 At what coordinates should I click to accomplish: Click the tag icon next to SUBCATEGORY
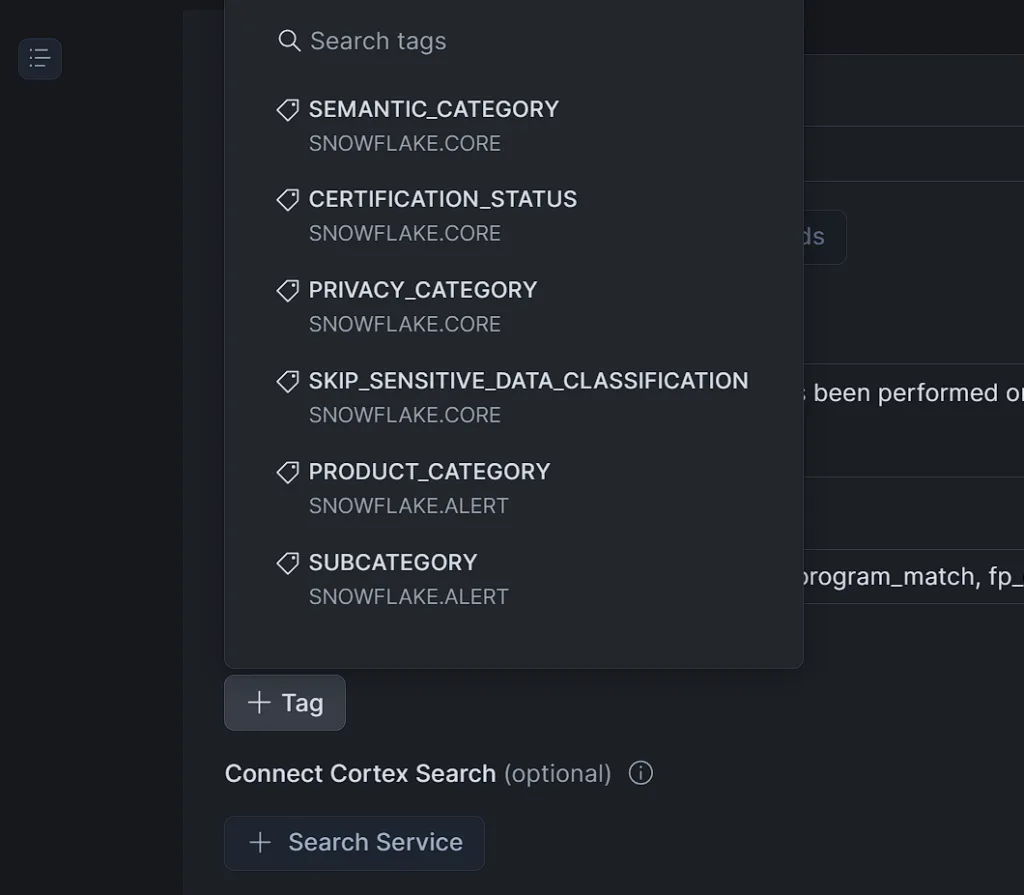pos(287,562)
